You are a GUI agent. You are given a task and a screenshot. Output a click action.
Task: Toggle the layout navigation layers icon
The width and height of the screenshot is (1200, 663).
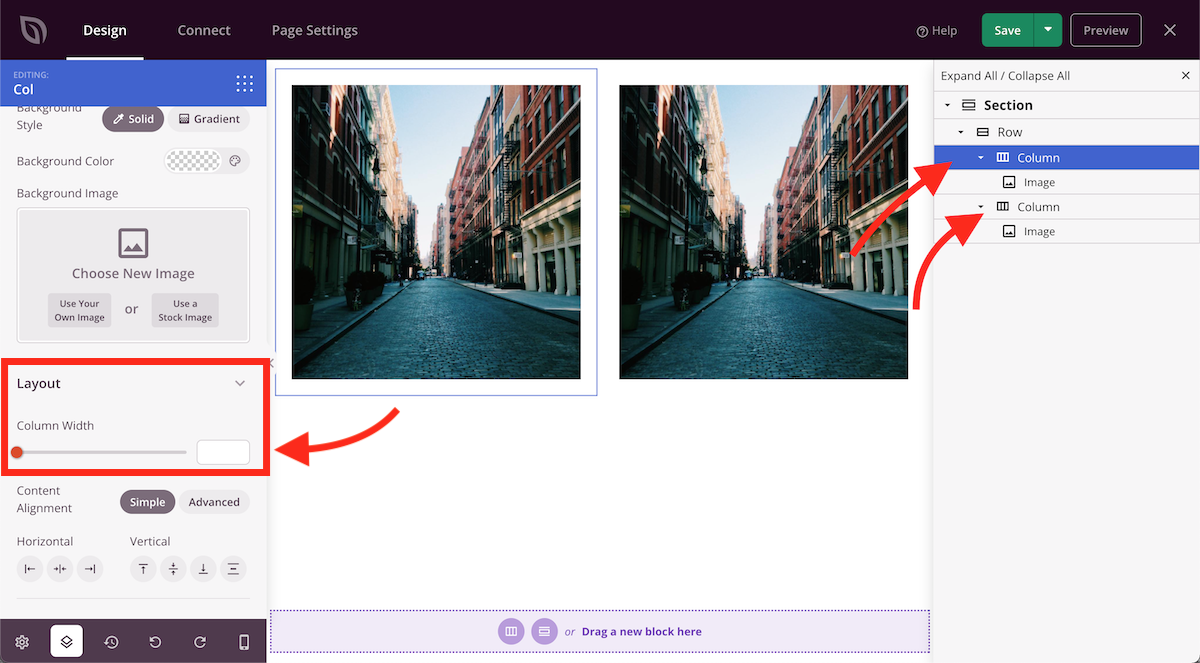[x=67, y=641]
